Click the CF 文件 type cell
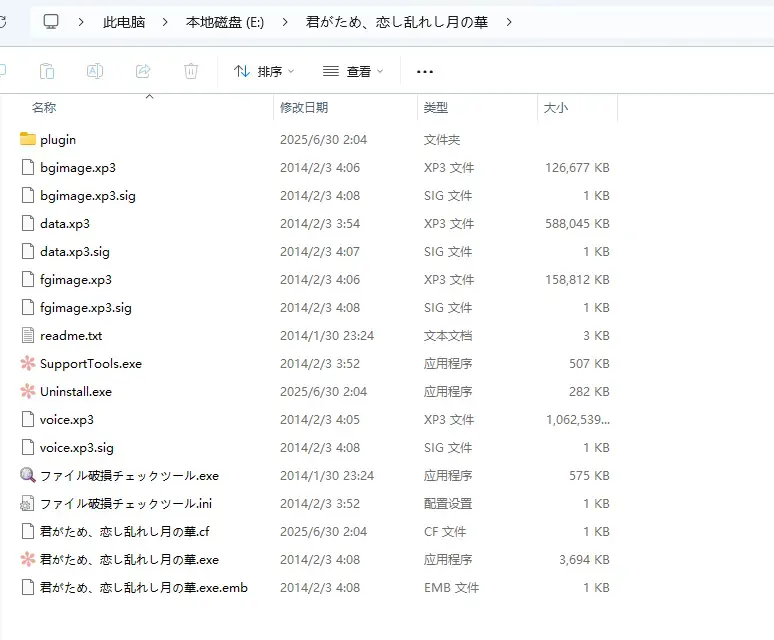Image resolution: width=774 pixels, height=640 pixels. click(445, 531)
